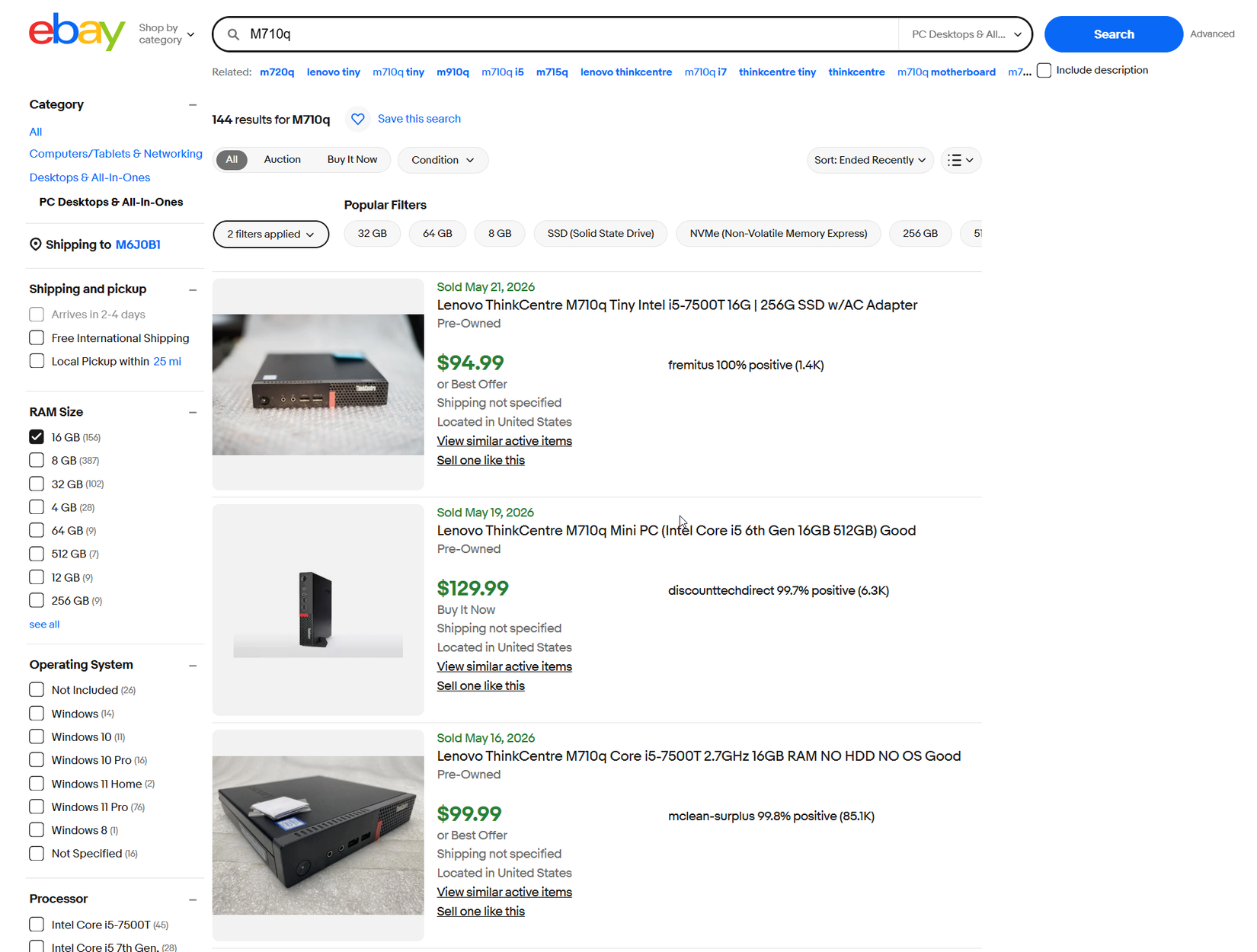The image size is (1257, 952).
Task: Apply the 256 GB popular filter chip
Action: (920, 234)
